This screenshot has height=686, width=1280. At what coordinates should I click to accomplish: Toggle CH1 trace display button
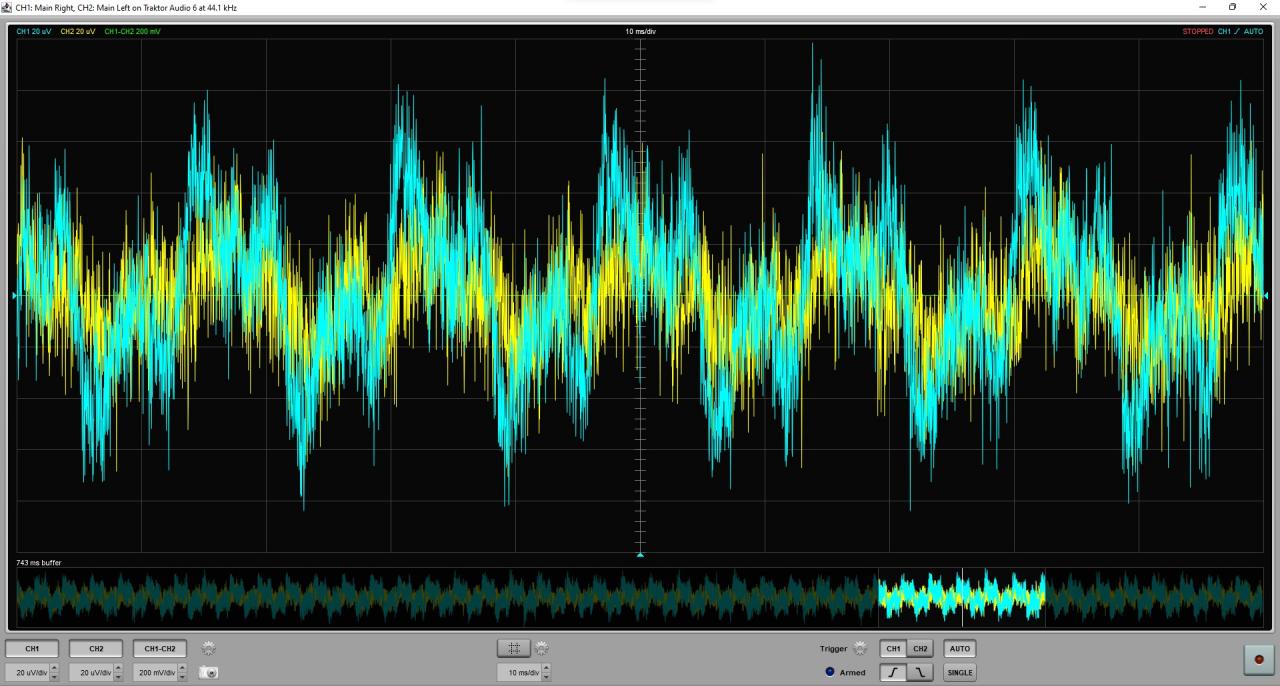tap(32, 649)
